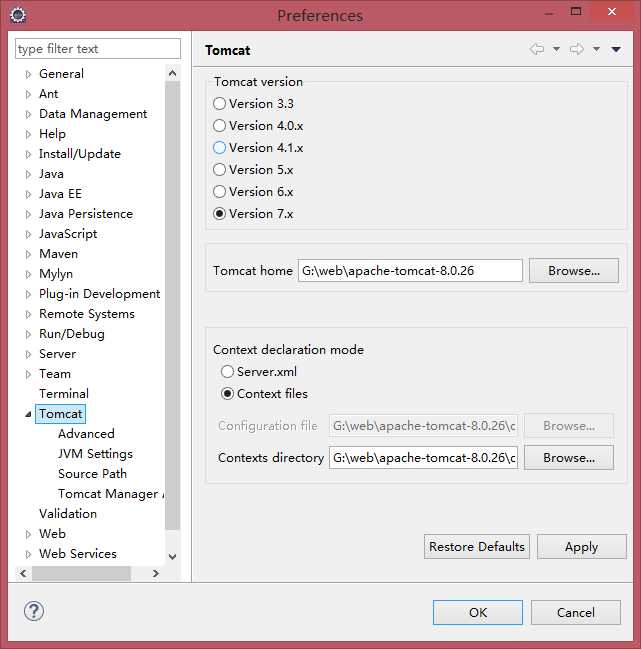Click the tree horizontal scrollbar thumb
This screenshot has width=641, height=649.
tap(82, 573)
